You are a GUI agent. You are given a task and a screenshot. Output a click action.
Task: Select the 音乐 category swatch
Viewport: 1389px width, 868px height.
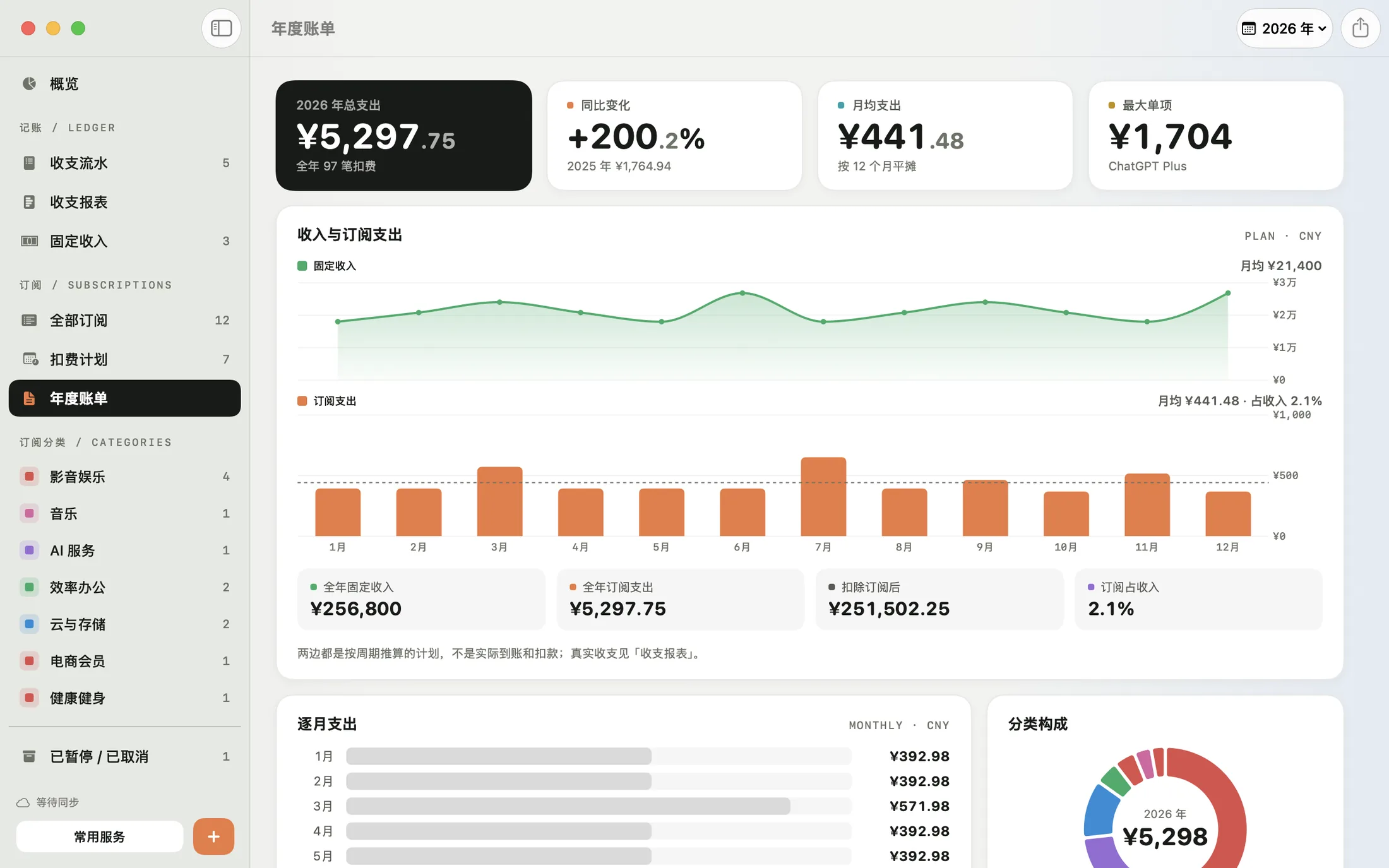29,513
